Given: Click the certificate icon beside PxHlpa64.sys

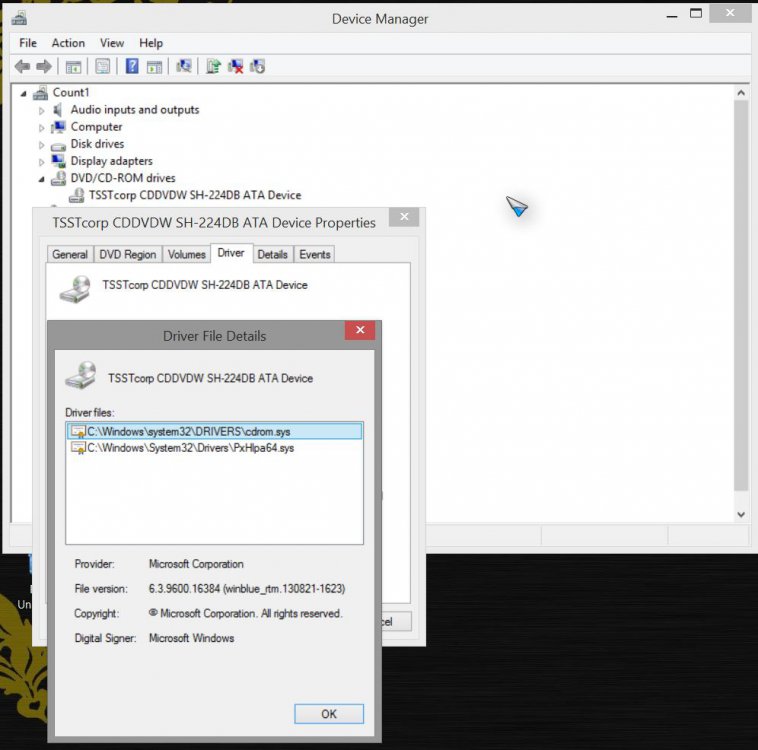Looking at the screenshot, I should (x=78, y=448).
